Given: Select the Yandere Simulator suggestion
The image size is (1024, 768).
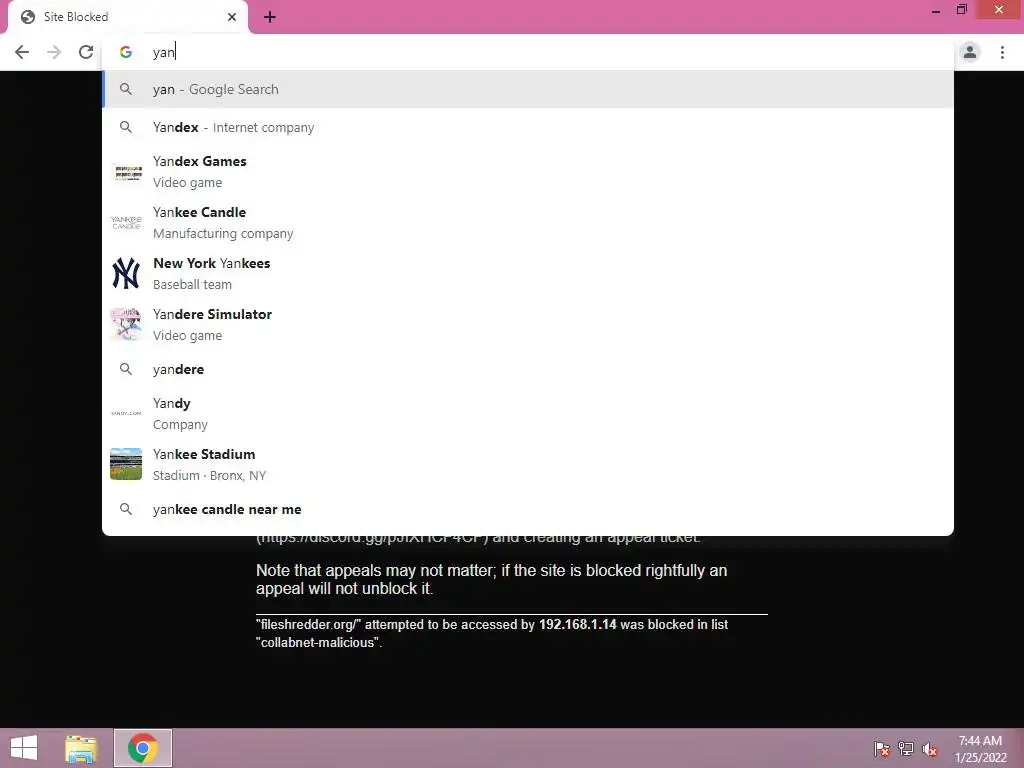Looking at the screenshot, I should click(x=528, y=325).
